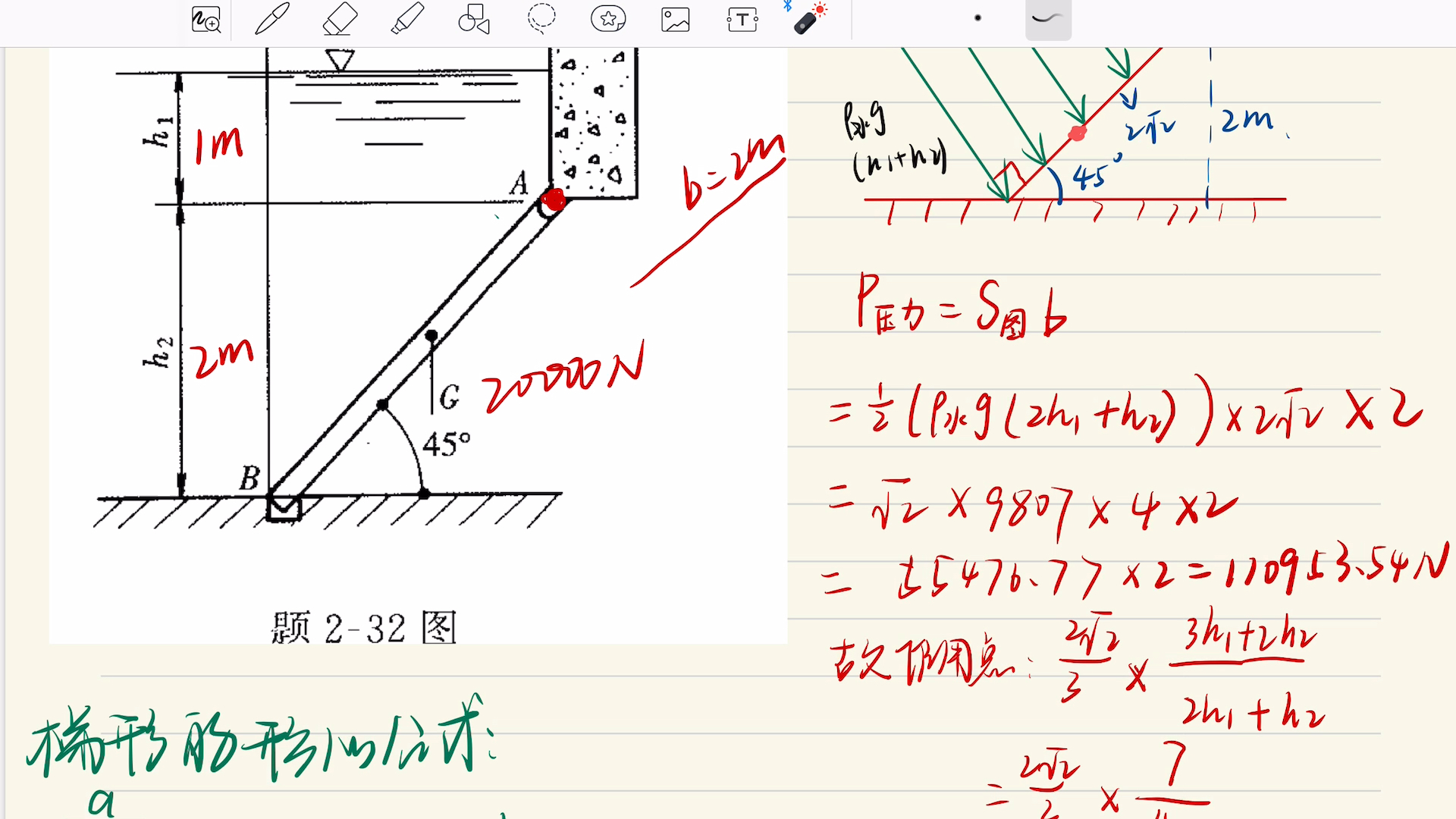
Task: Click the blue 2m label in sketch
Action: [x=1247, y=119]
